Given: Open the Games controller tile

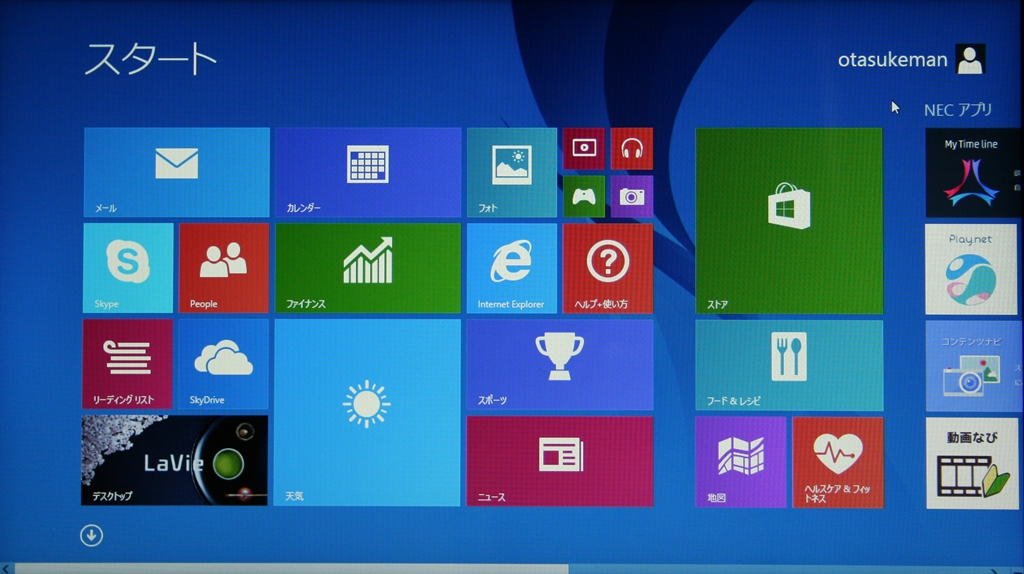Looking at the screenshot, I should tap(584, 197).
